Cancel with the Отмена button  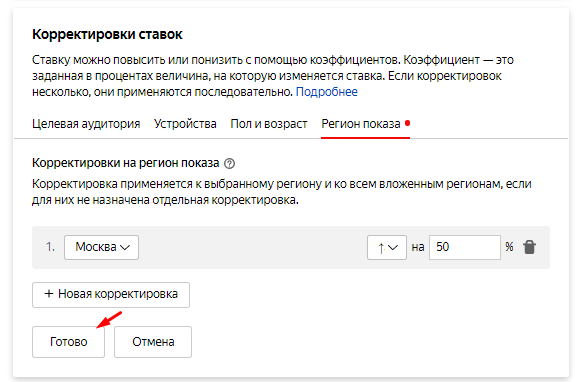coord(153,342)
